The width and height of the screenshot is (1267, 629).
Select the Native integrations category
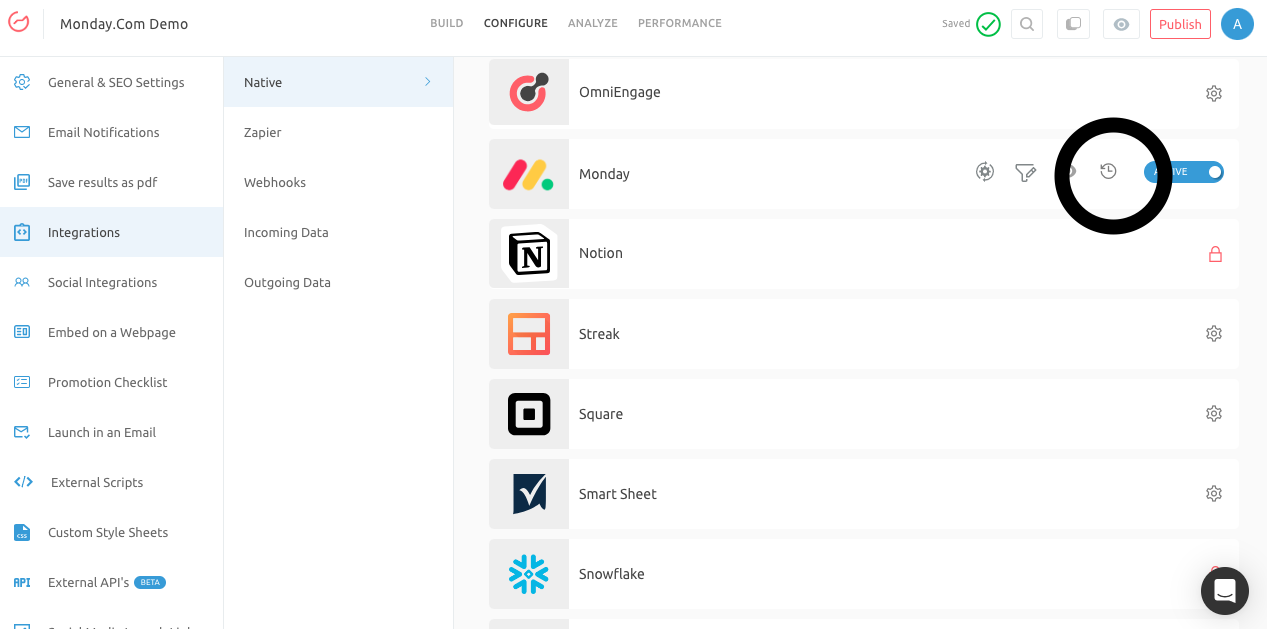(338, 82)
